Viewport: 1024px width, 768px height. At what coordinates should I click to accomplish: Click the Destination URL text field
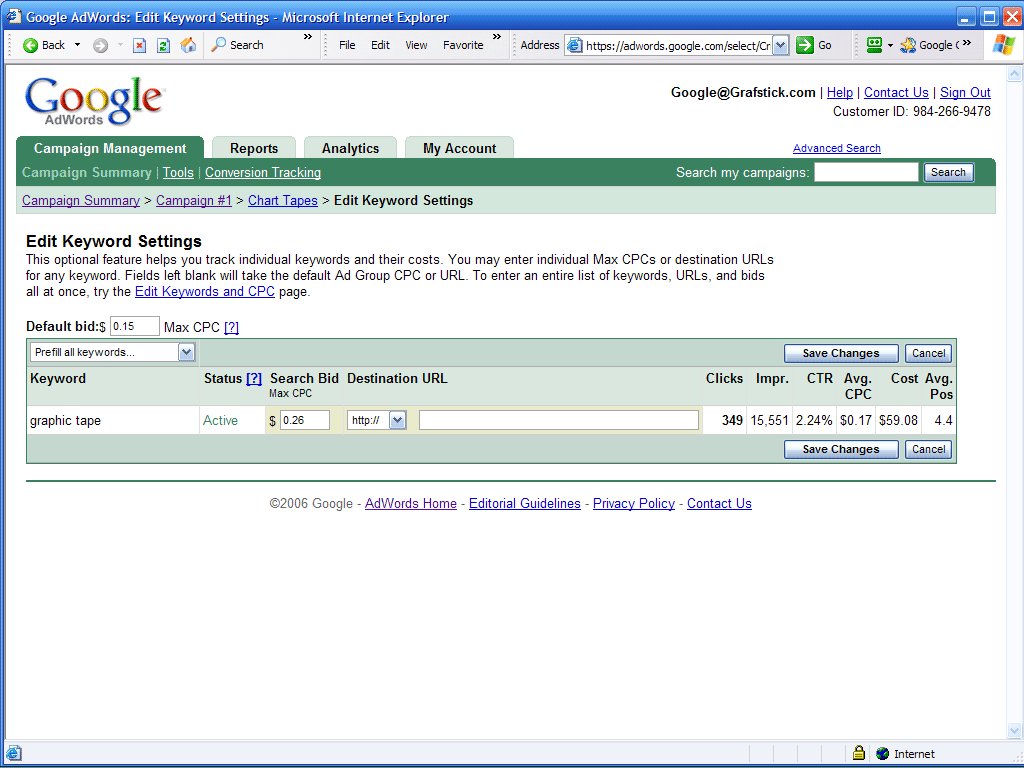pyautogui.click(x=558, y=420)
